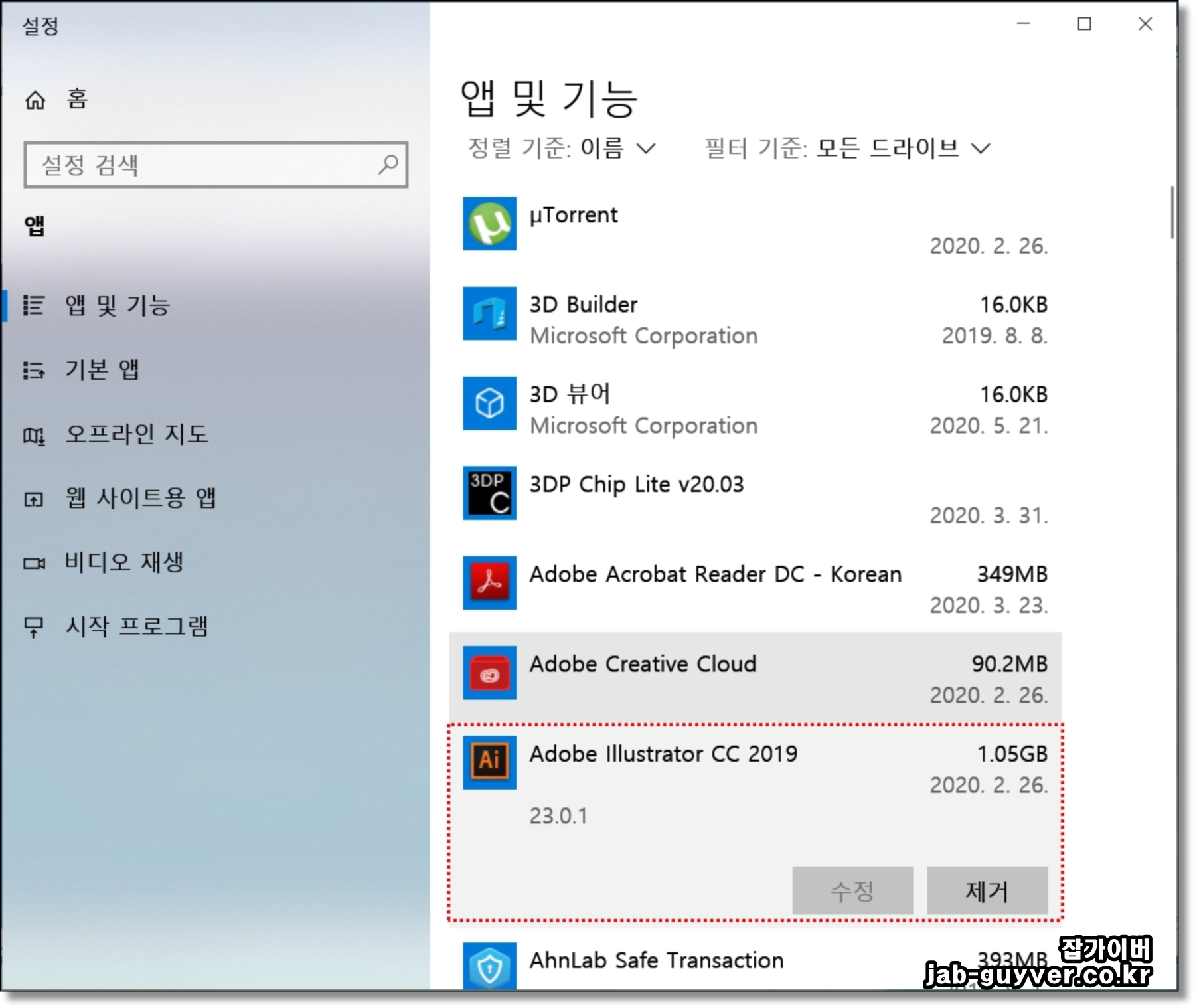Viewport: 1195px width, 1008px height.
Task: Open the sort by 이름 dropdown
Action: (x=617, y=147)
